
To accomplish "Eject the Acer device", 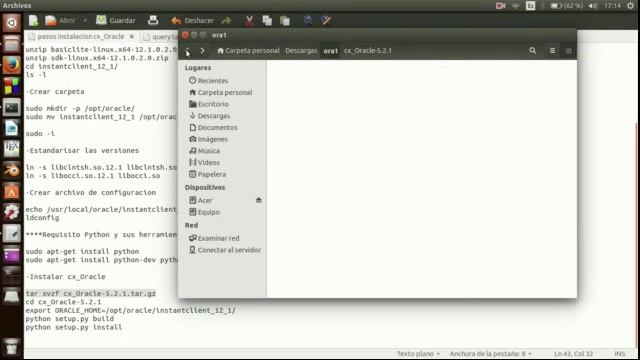I will point(258,200).
